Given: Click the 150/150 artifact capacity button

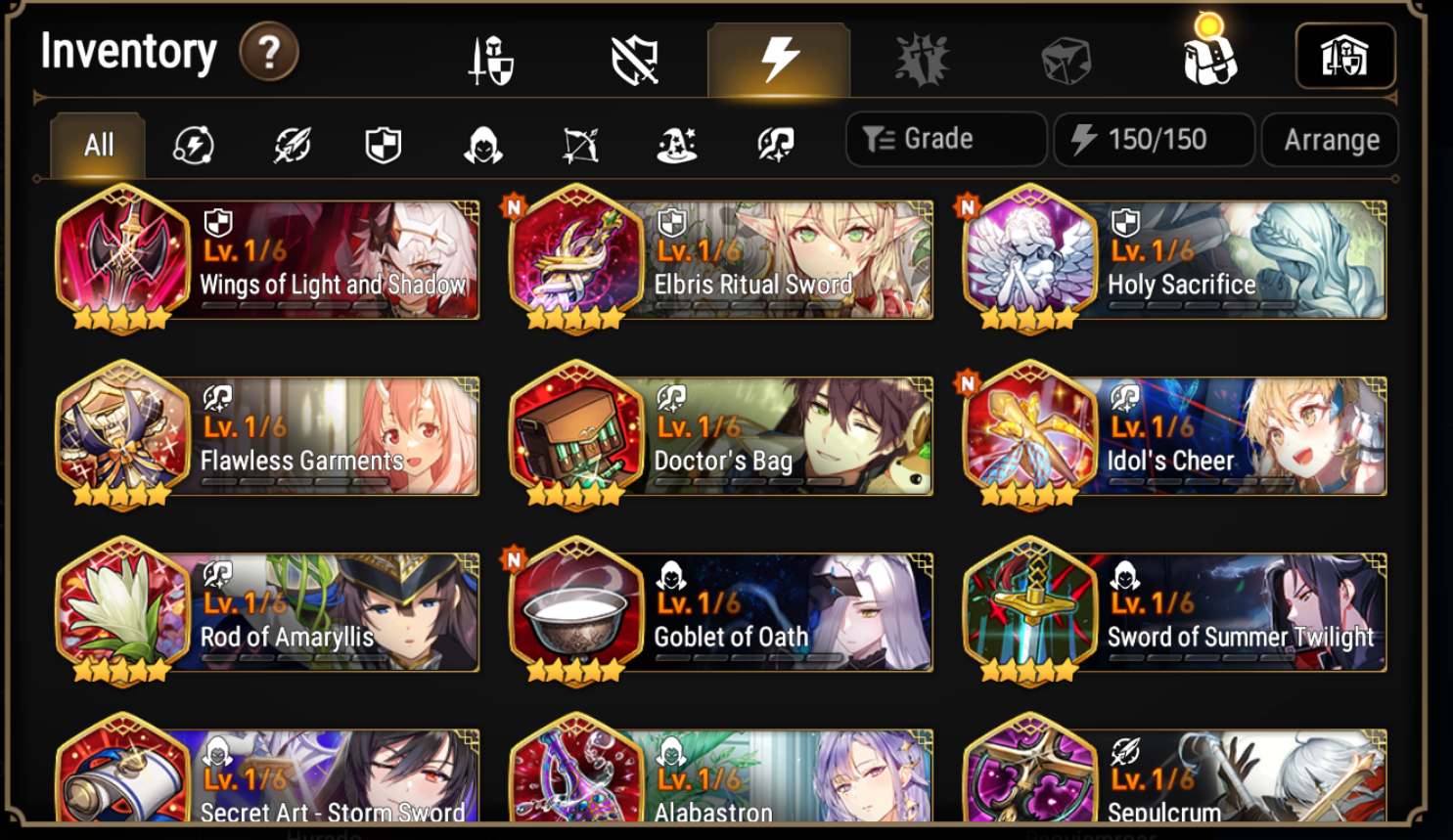Looking at the screenshot, I should 1154,139.
